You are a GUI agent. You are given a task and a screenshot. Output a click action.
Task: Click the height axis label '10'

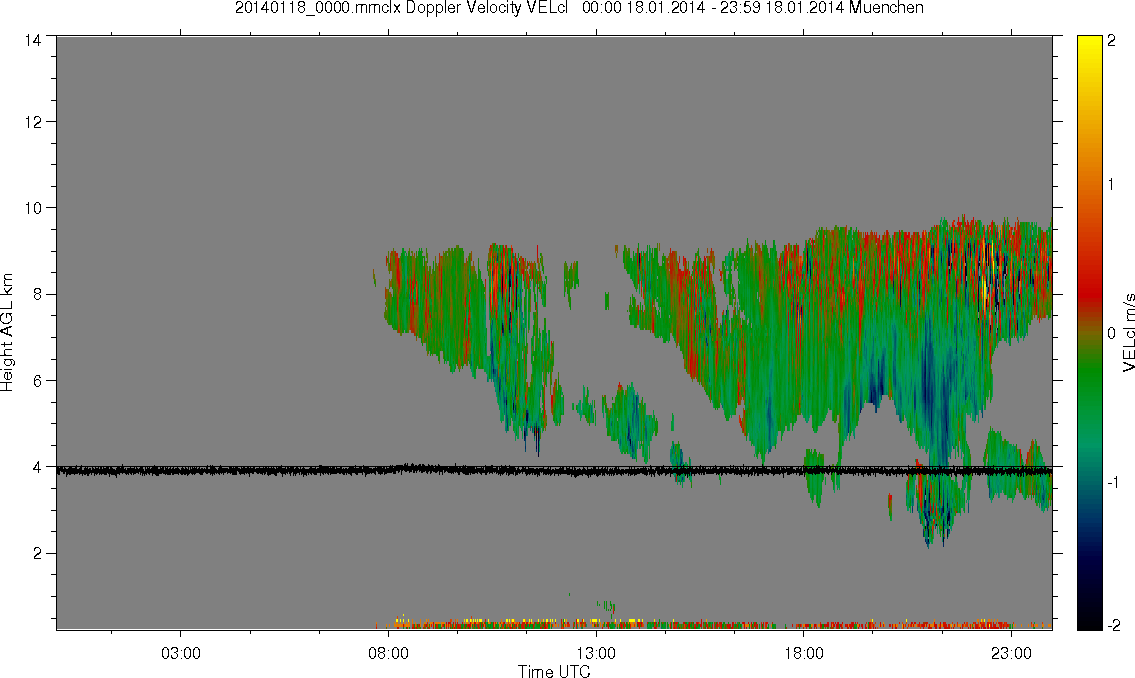coord(33,208)
